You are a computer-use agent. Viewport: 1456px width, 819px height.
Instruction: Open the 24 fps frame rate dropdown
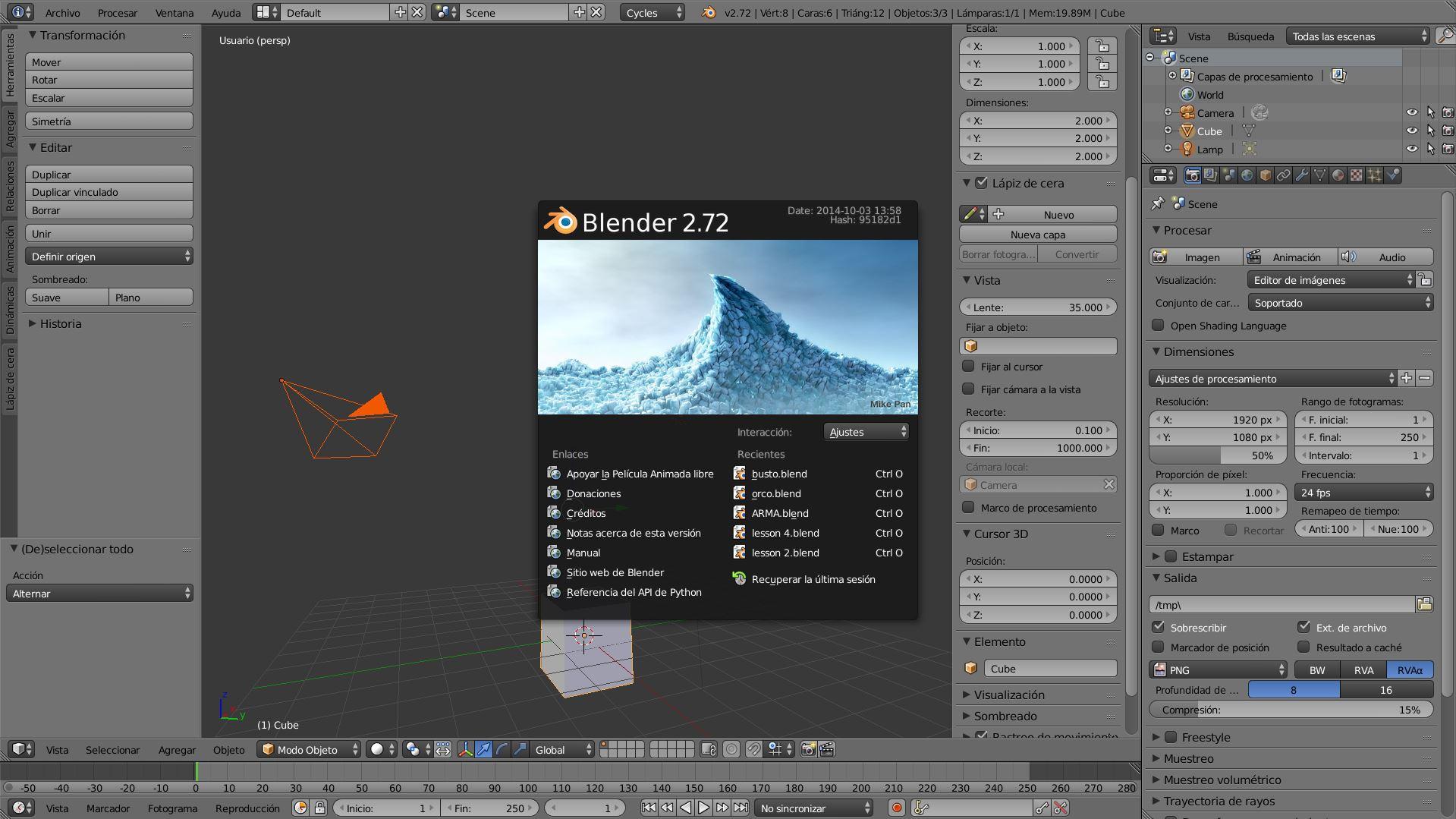(x=1364, y=492)
